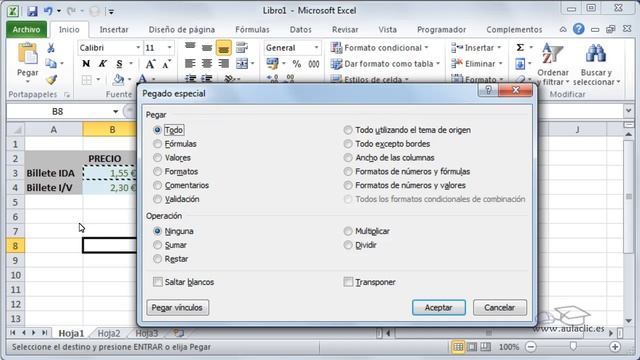
Task: Click the Save icon in quick access toolbar
Action: (32, 11)
